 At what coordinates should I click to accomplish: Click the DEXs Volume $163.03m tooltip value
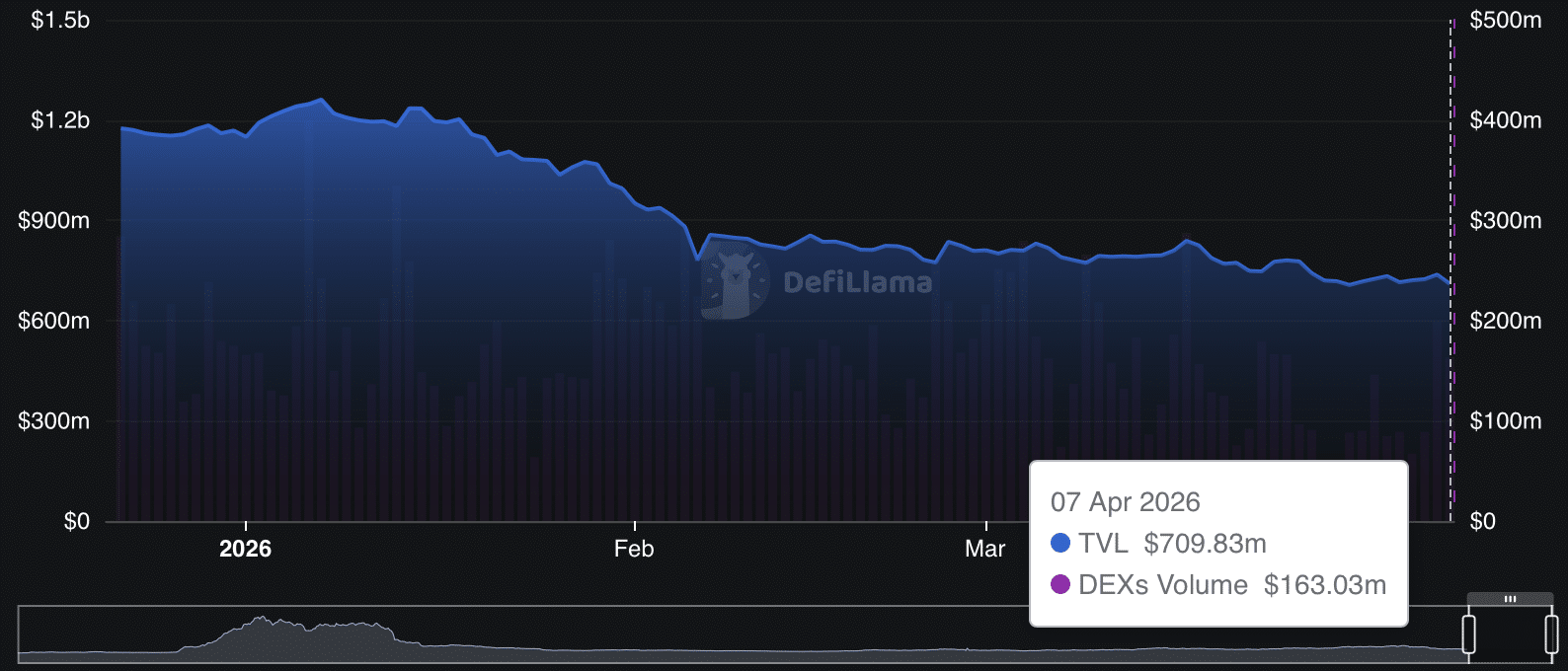(1324, 585)
